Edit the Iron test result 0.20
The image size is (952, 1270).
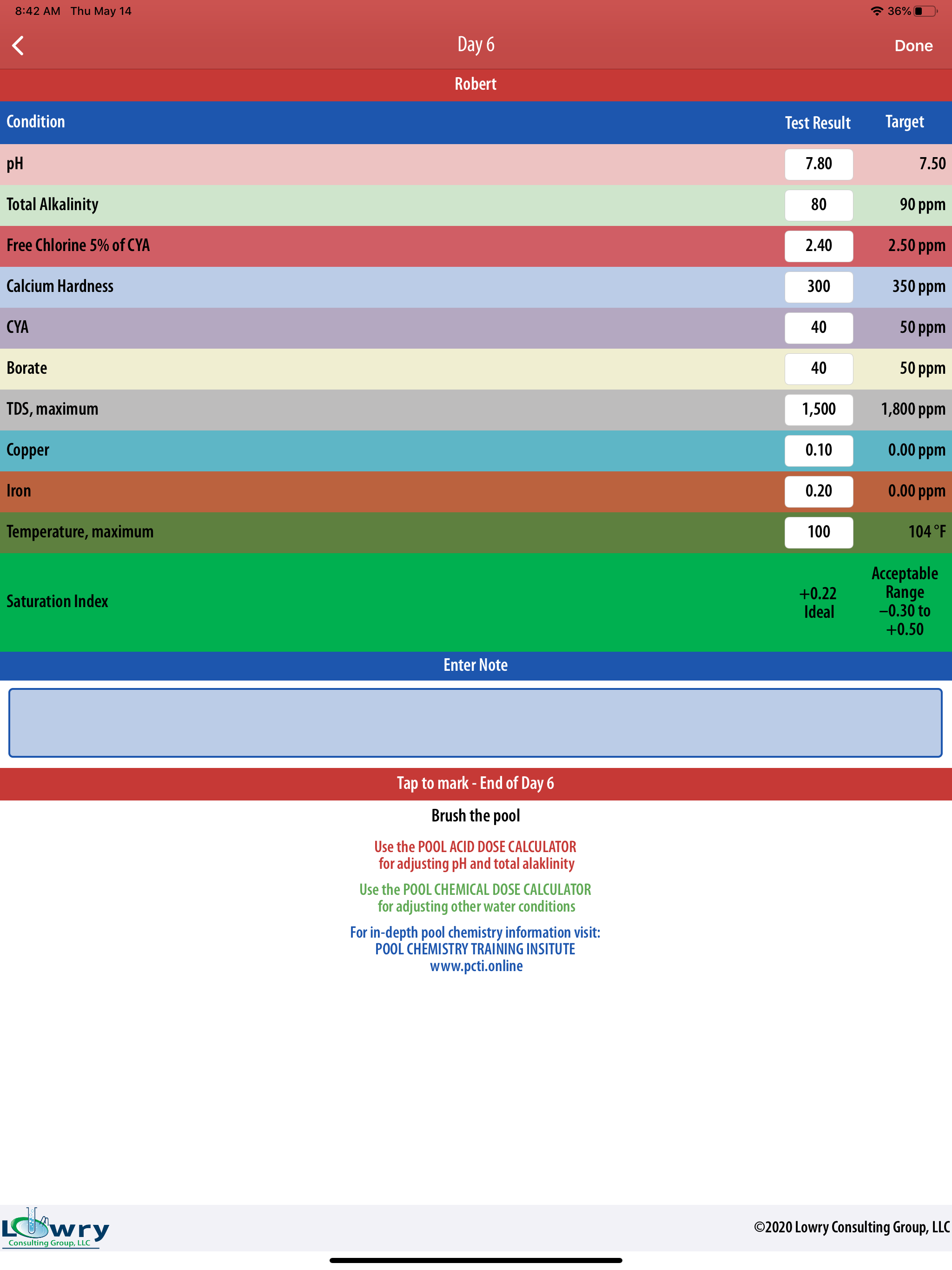[819, 491]
